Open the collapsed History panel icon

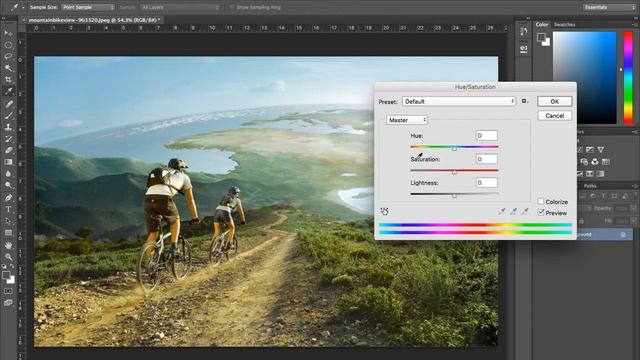click(524, 32)
